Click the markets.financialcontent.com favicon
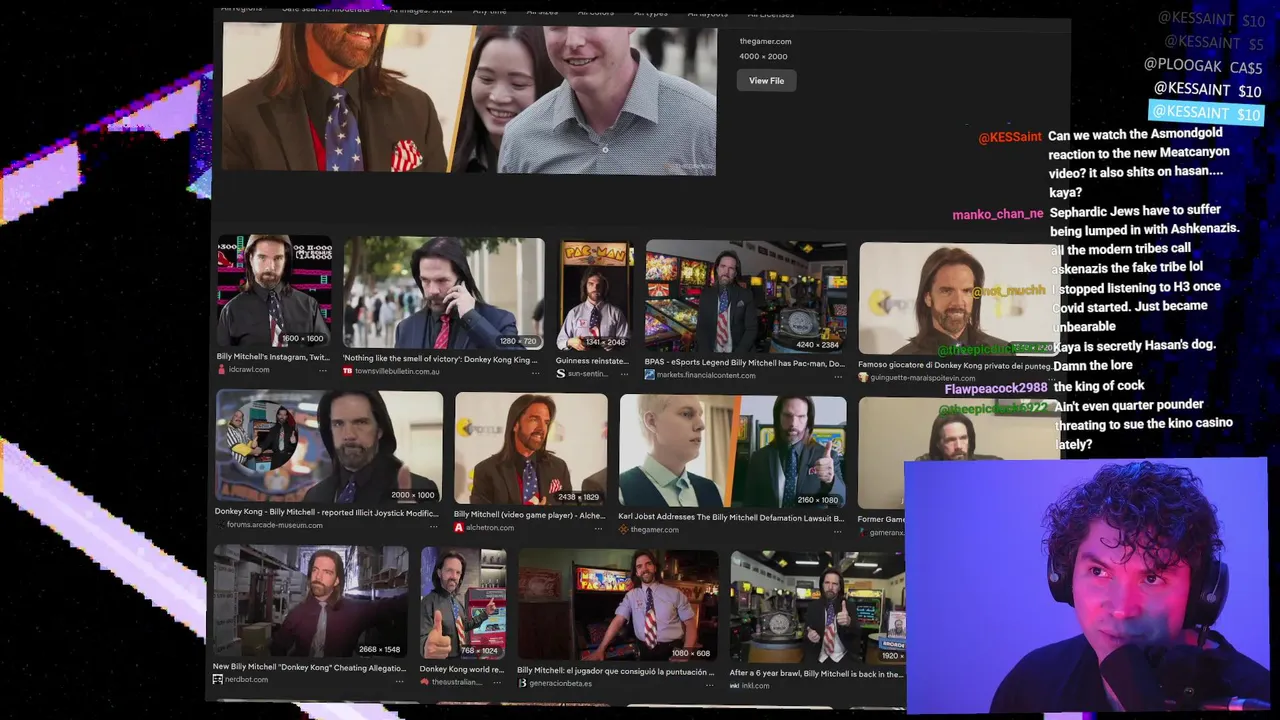 tap(650, 375)
